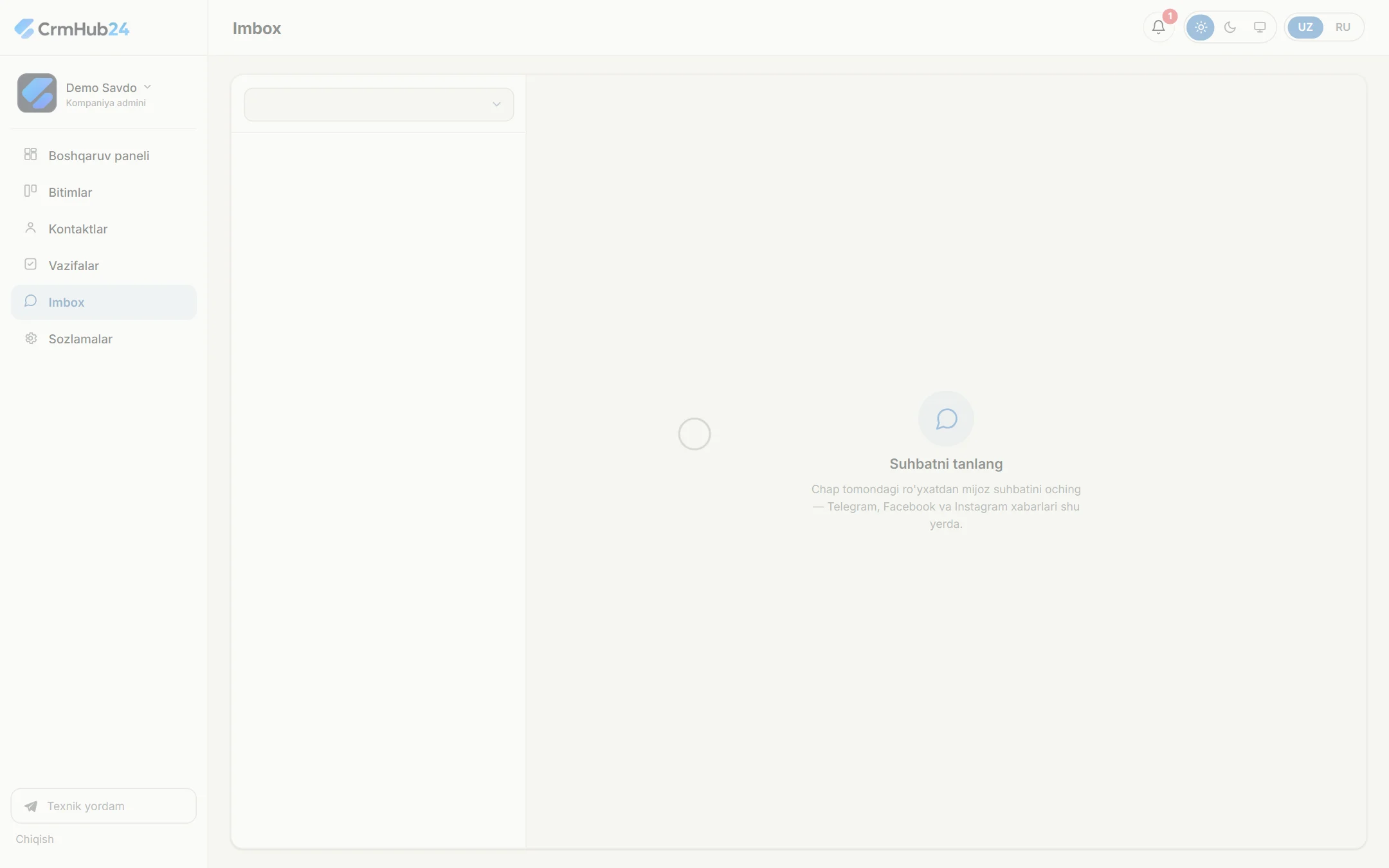The height and width of the screenshot is (868, 1389).
Task: Open the Boshqaruv paneli menu item
Action: coord(104,156)
